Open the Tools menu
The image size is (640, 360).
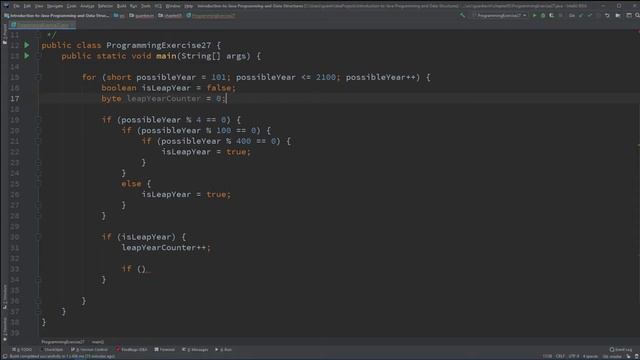point(146,6)
